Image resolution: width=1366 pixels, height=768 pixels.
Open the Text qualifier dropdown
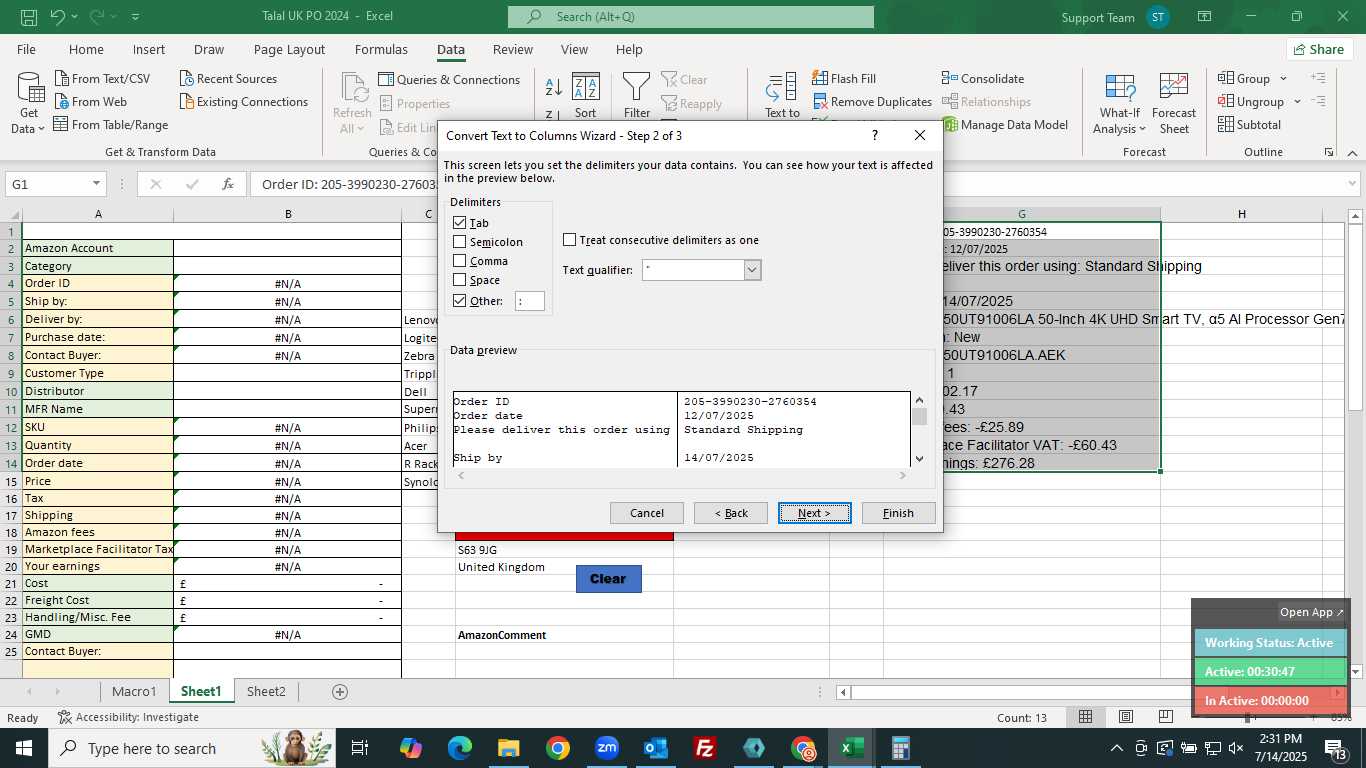753,270
